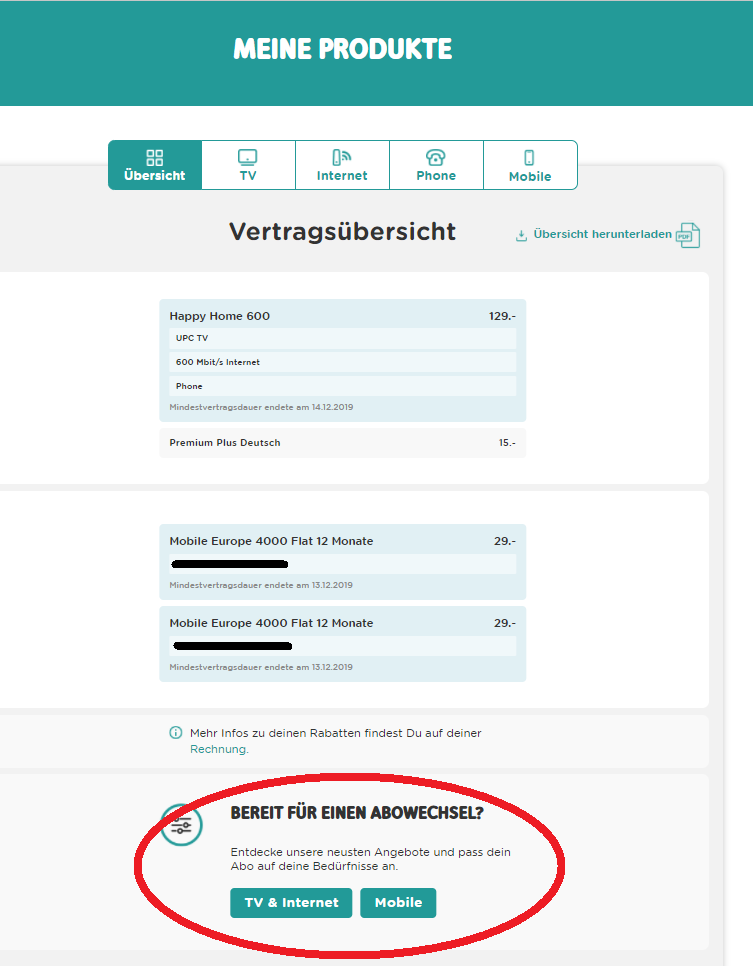
Task: Click the second Mobile Europe 4000 Flat title
Action: [271, 623]
